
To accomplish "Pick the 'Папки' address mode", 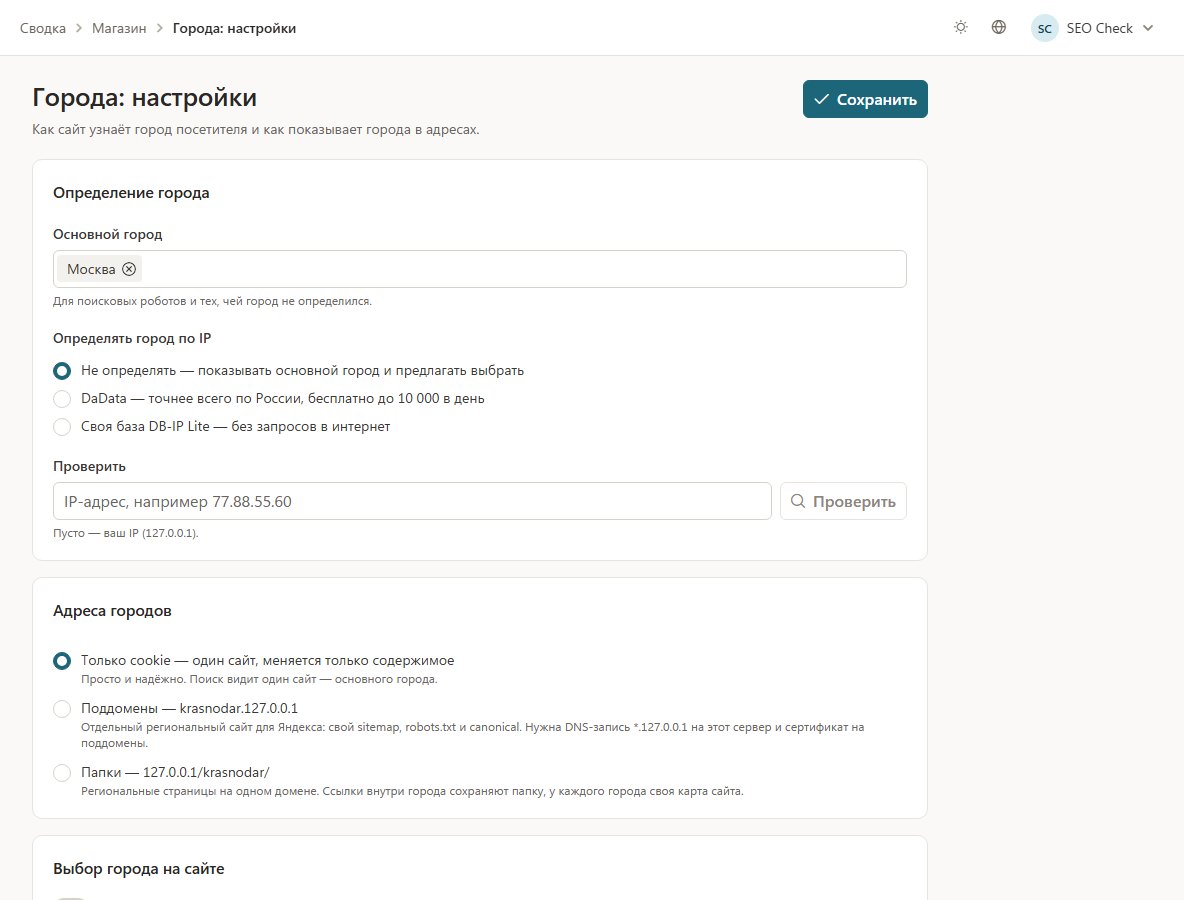I will [x=62, y=772].
